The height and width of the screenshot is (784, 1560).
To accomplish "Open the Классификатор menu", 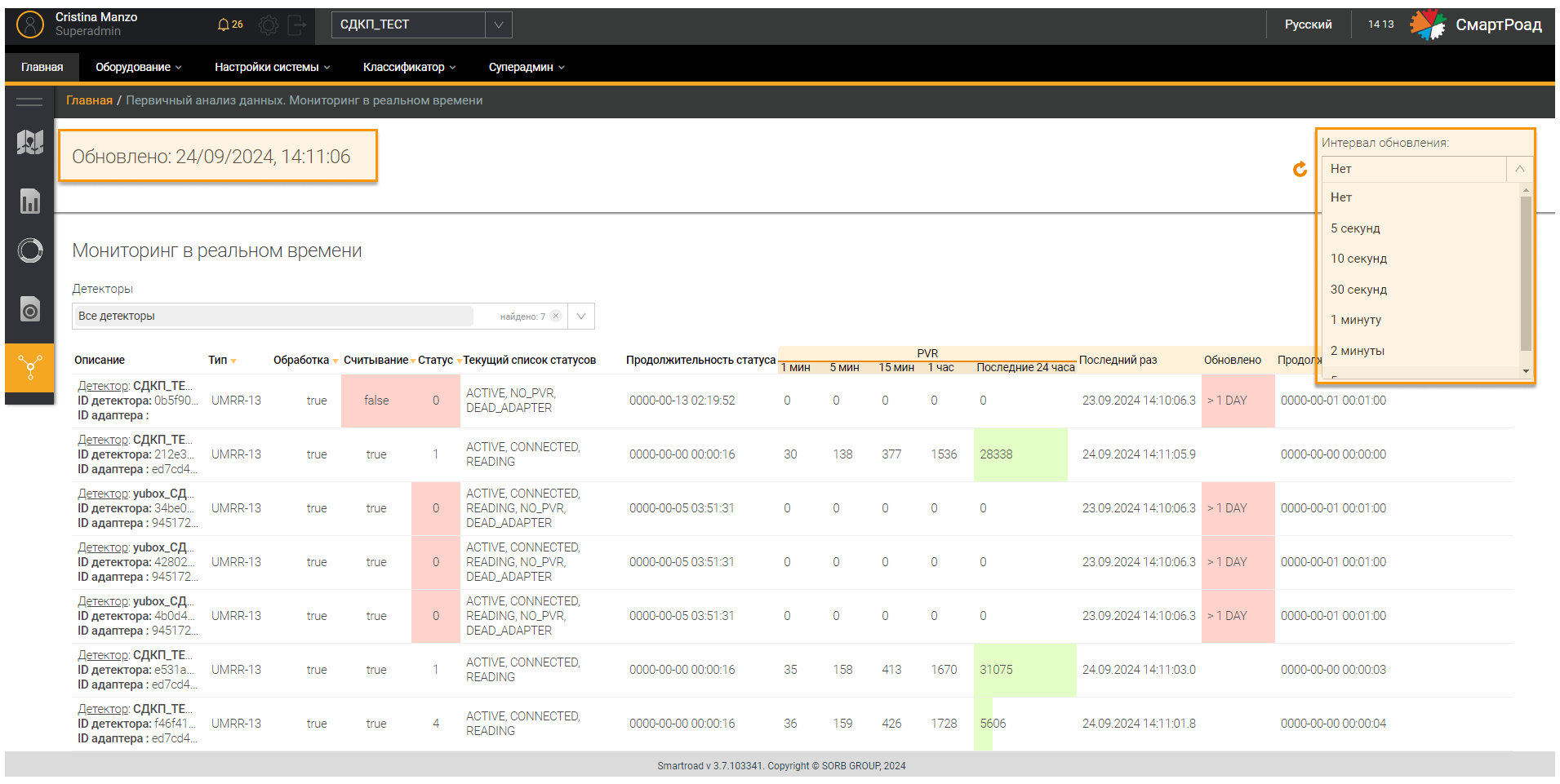I will 409,67.
